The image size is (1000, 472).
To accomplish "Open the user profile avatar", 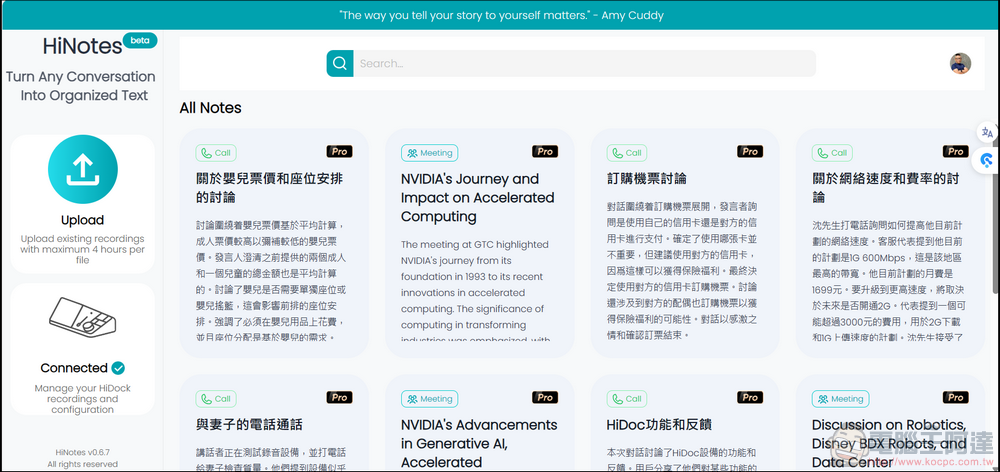I will pos(960,63).
